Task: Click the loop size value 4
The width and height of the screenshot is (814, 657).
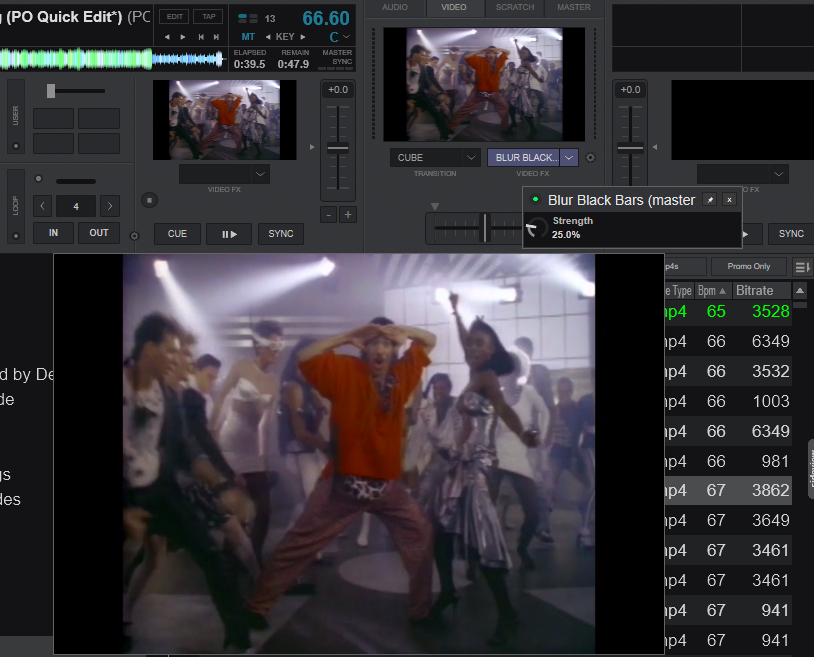Action: 76,206
